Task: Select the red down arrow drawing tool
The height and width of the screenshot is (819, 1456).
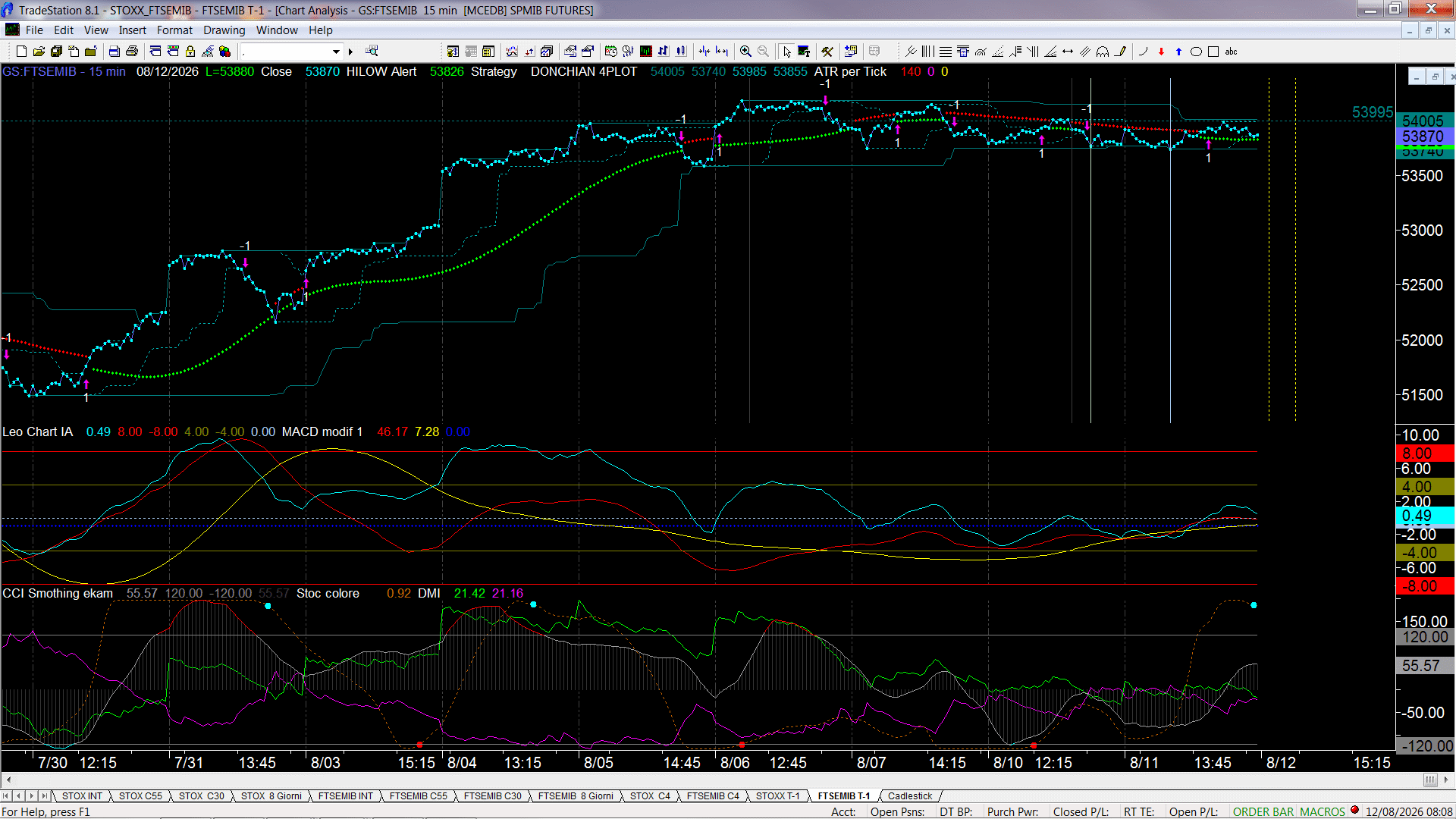Action: coord(1161,52)
